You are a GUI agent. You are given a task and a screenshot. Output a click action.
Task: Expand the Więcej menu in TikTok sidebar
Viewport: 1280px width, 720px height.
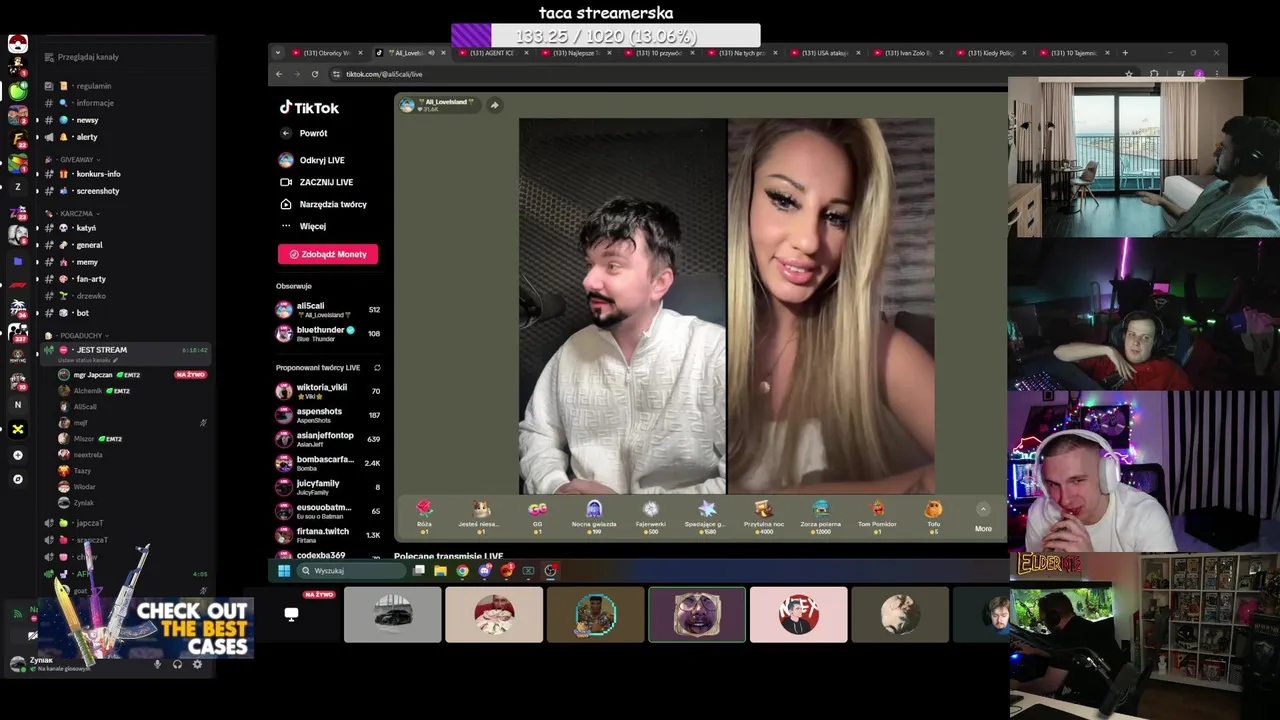tap(304, 226)
